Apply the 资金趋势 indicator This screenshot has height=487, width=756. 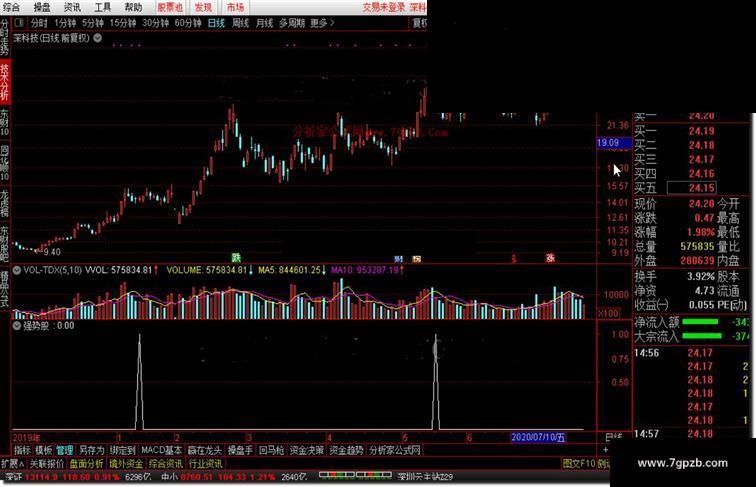coord(347,450)
